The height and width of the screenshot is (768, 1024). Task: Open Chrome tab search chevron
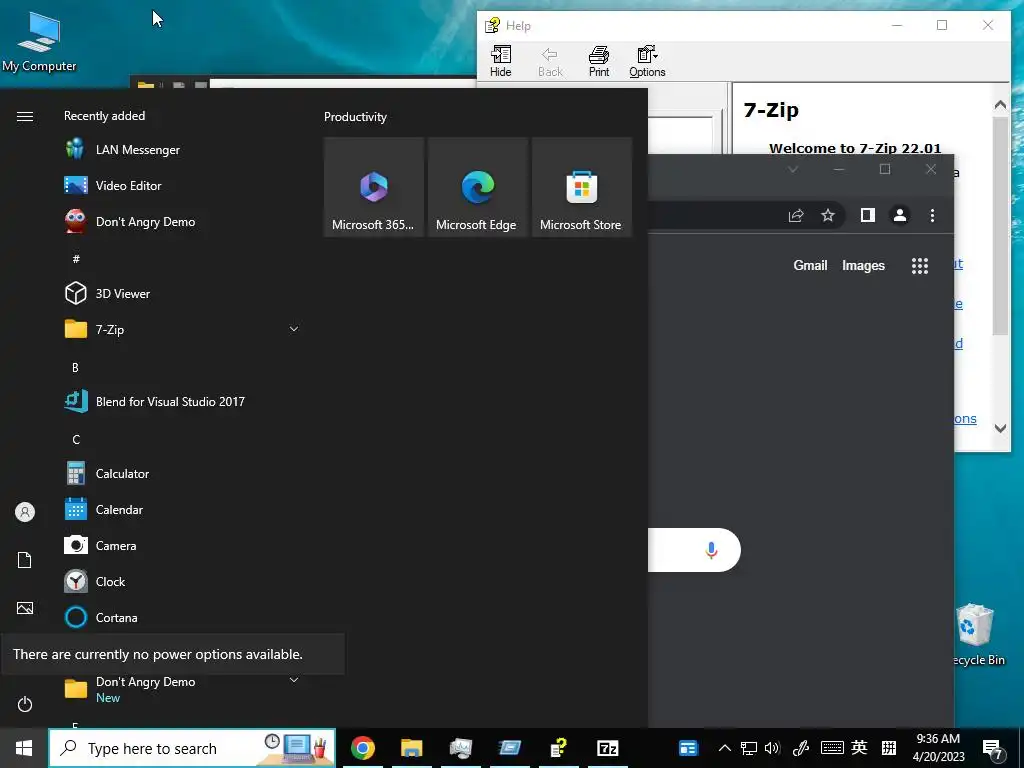(x=793, y=170)
